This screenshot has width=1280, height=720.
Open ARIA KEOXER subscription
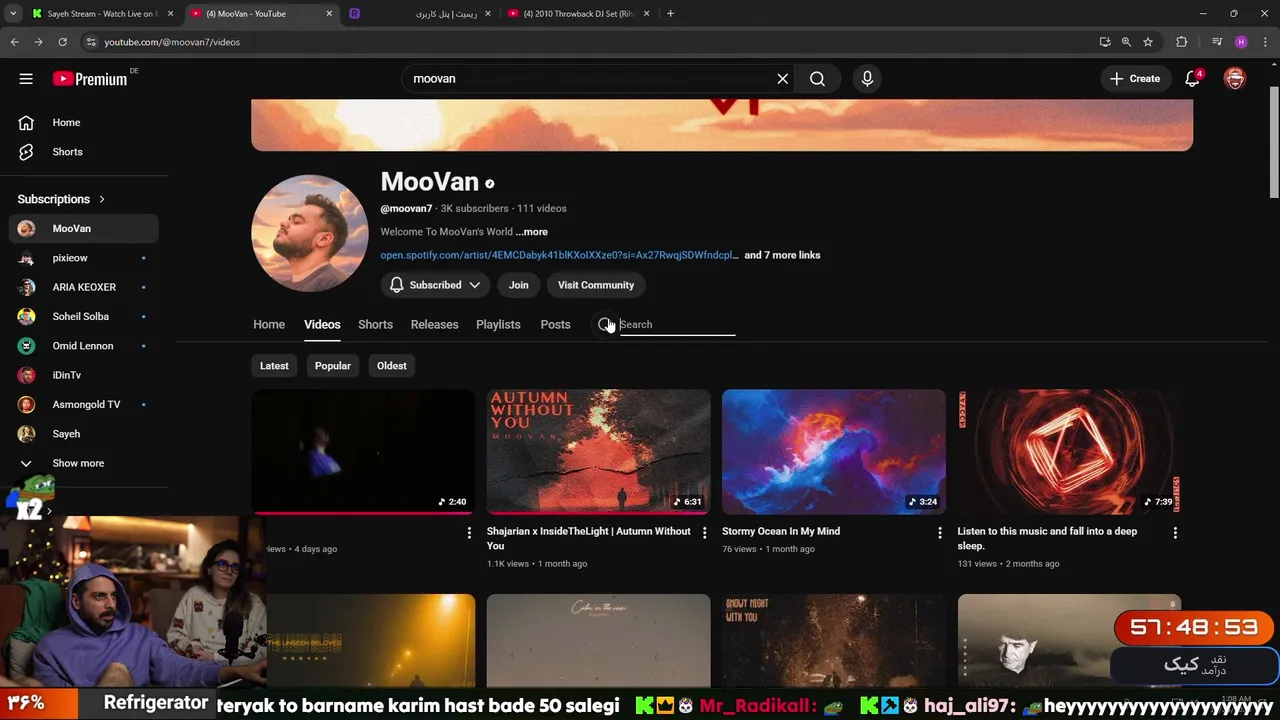(84, 288)
